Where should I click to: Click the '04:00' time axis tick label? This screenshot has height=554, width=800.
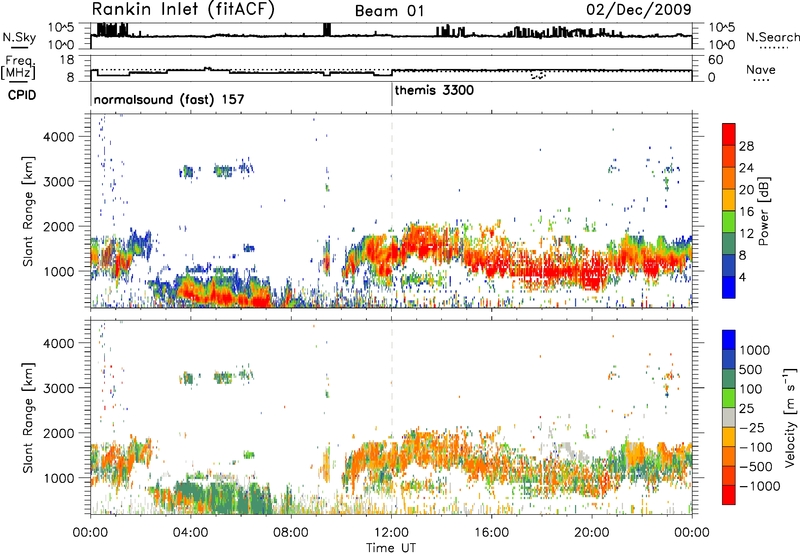pos(191,532)
